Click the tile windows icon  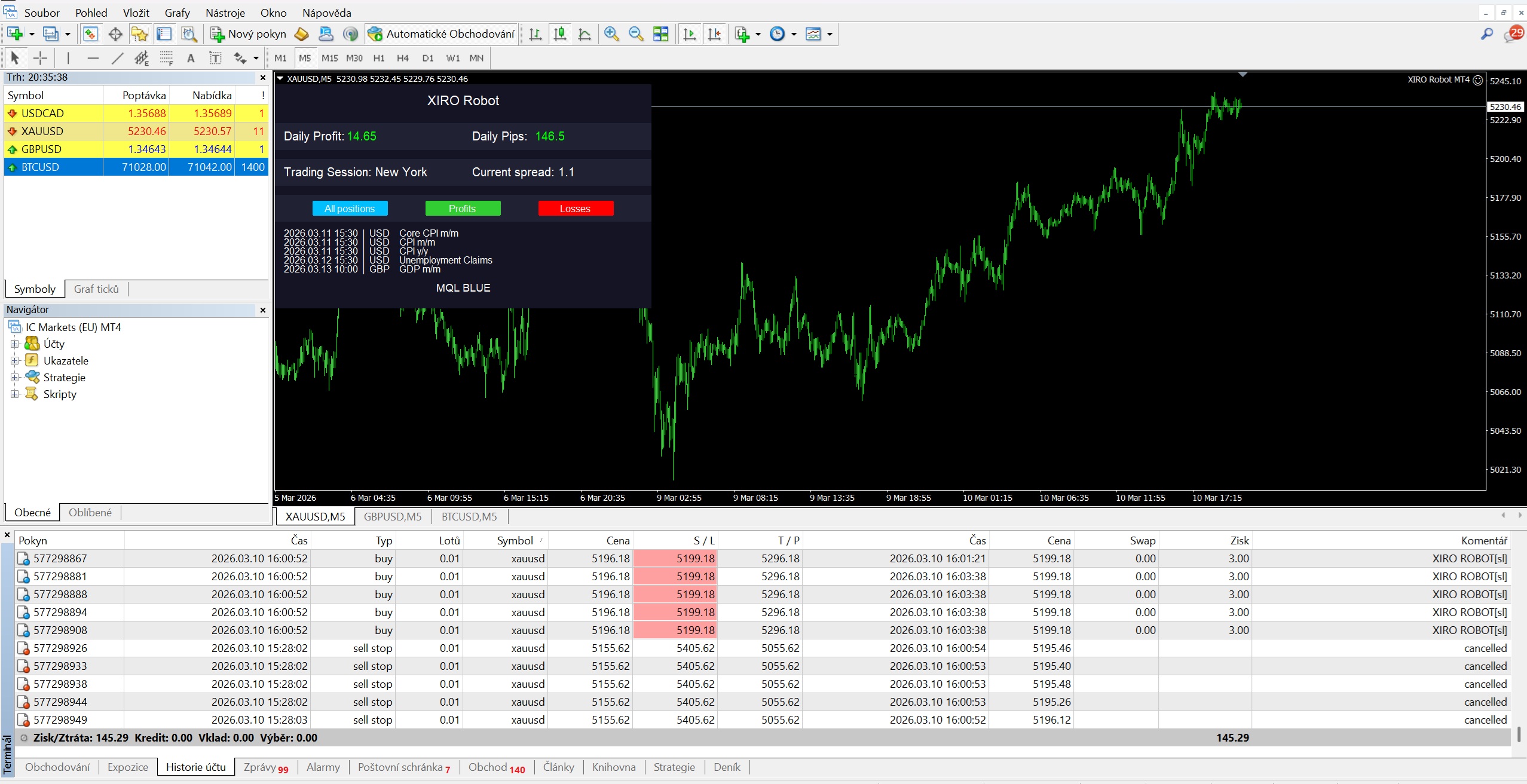click(x=661, y=34)
